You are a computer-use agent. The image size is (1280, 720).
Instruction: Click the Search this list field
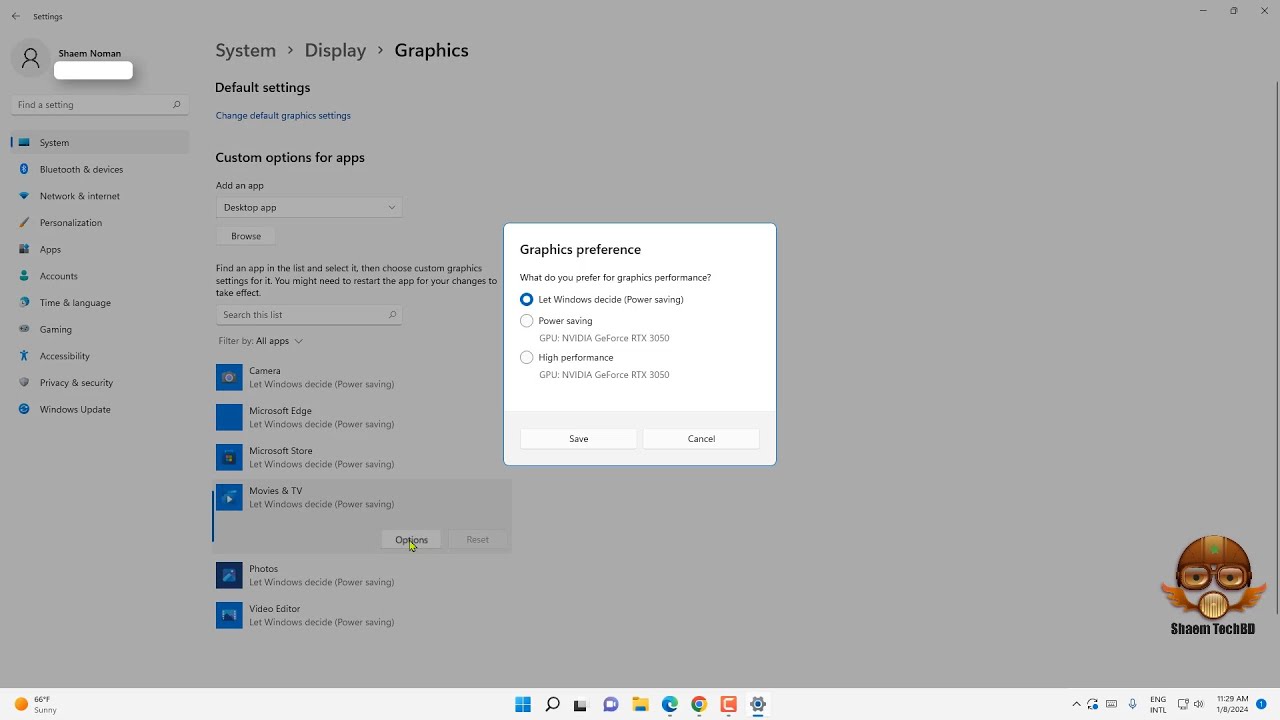(x=309, y=314)
